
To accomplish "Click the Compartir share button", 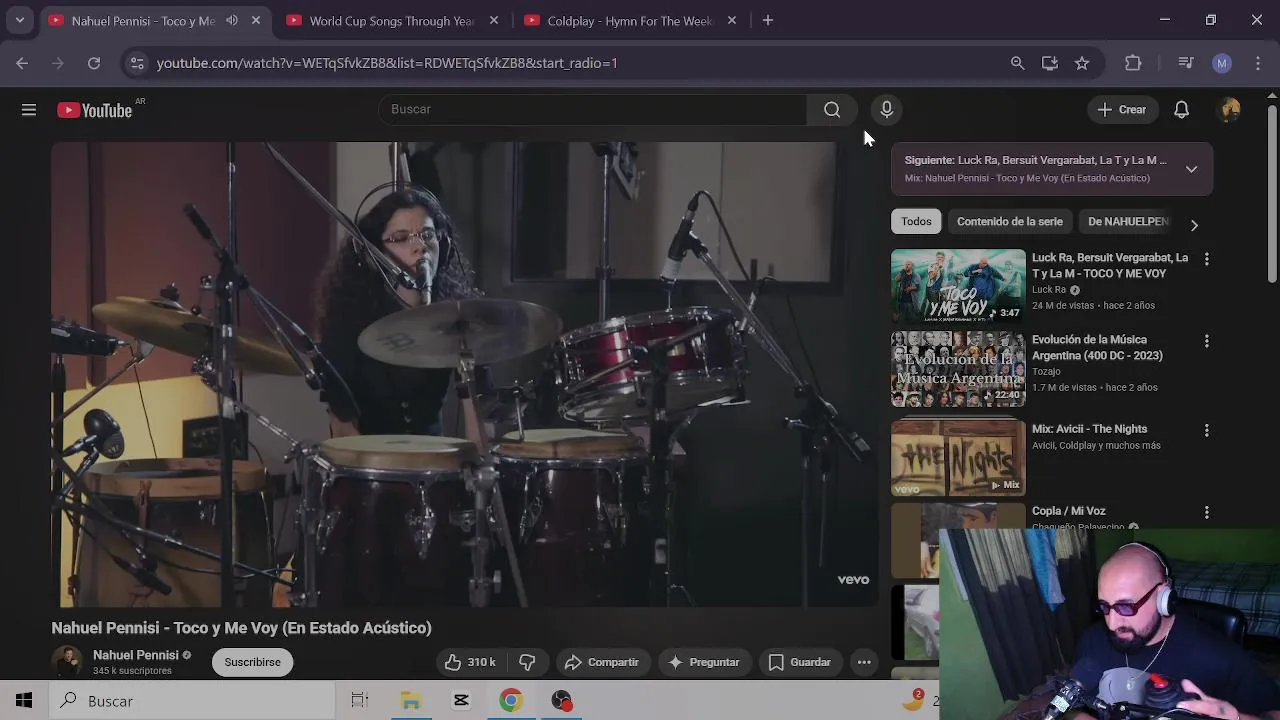I will point(602,662).
